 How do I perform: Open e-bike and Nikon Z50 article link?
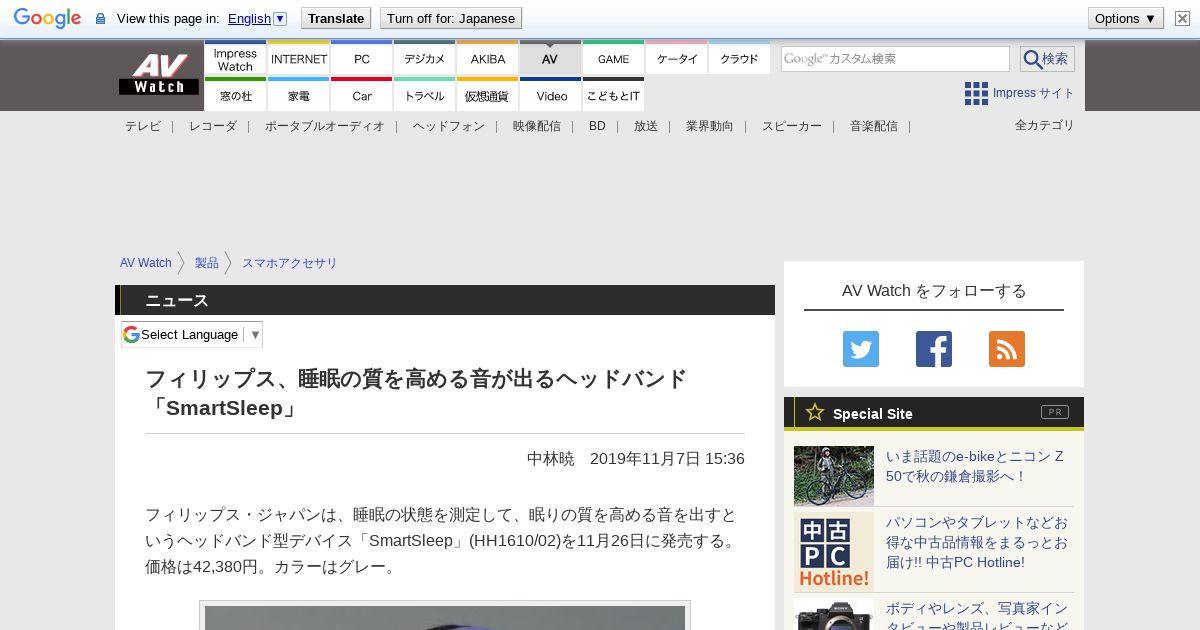(x=975, y=466)
